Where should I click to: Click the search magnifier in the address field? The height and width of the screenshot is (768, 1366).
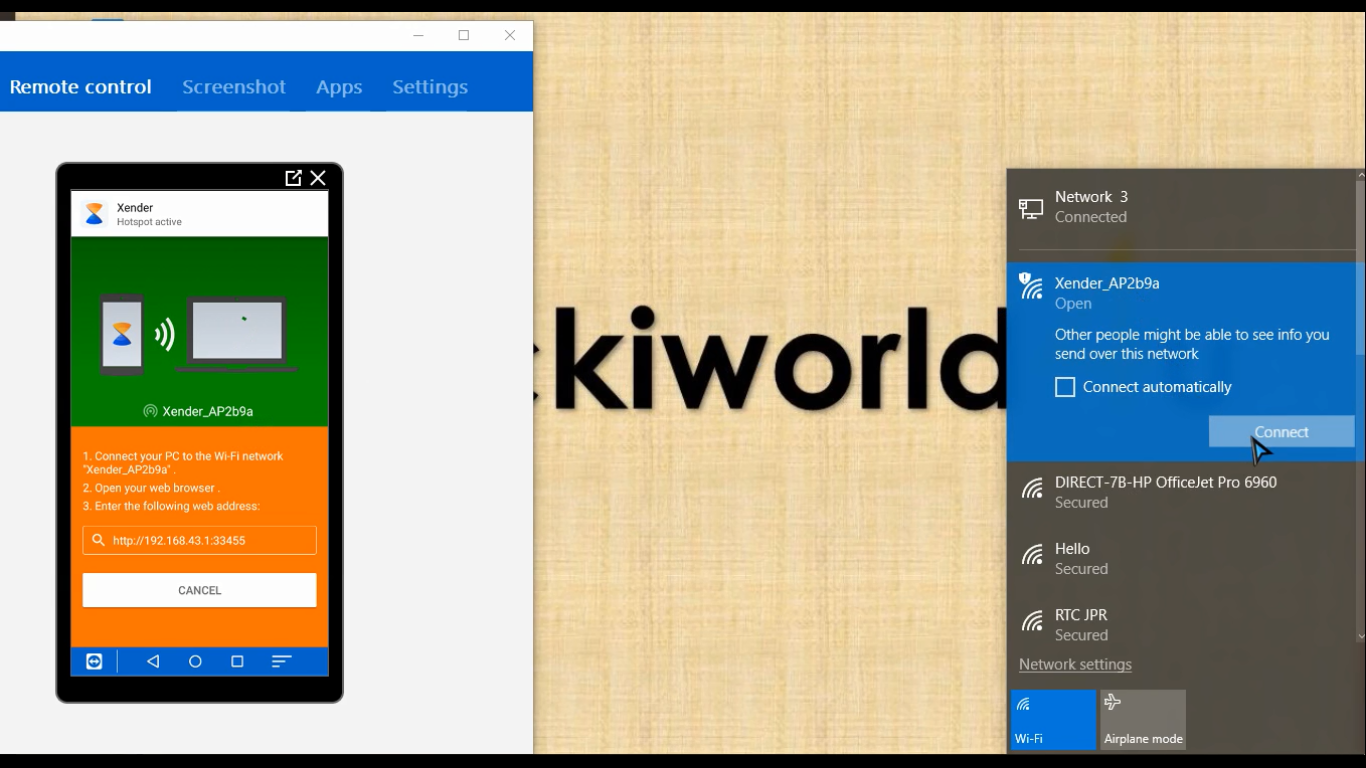98,540
